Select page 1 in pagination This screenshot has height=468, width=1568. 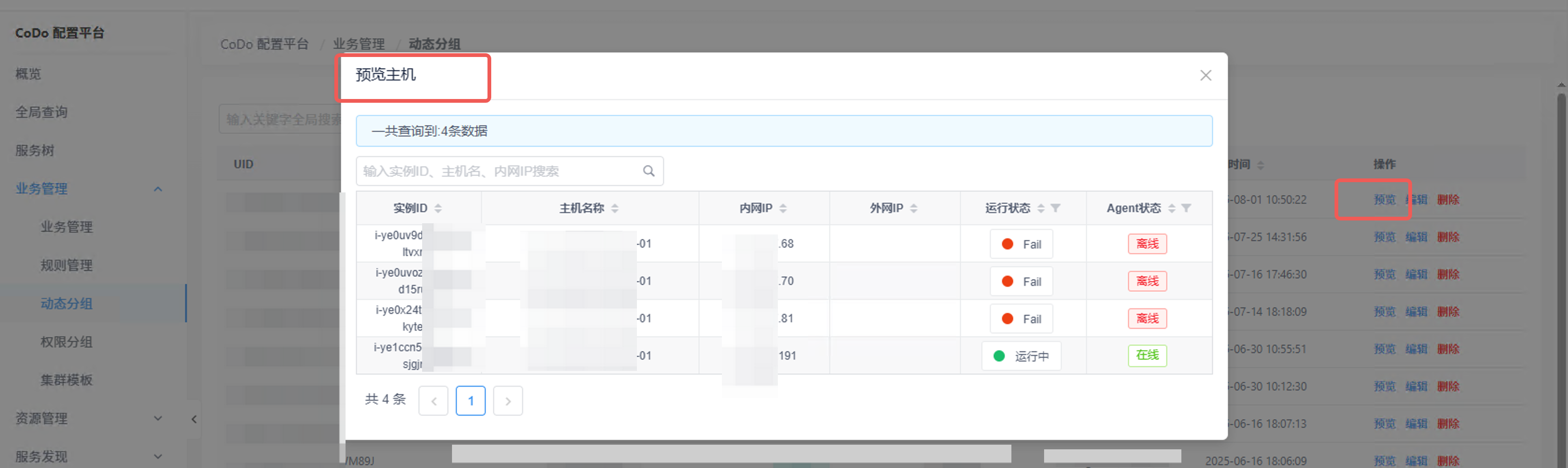tap(471, 400)
